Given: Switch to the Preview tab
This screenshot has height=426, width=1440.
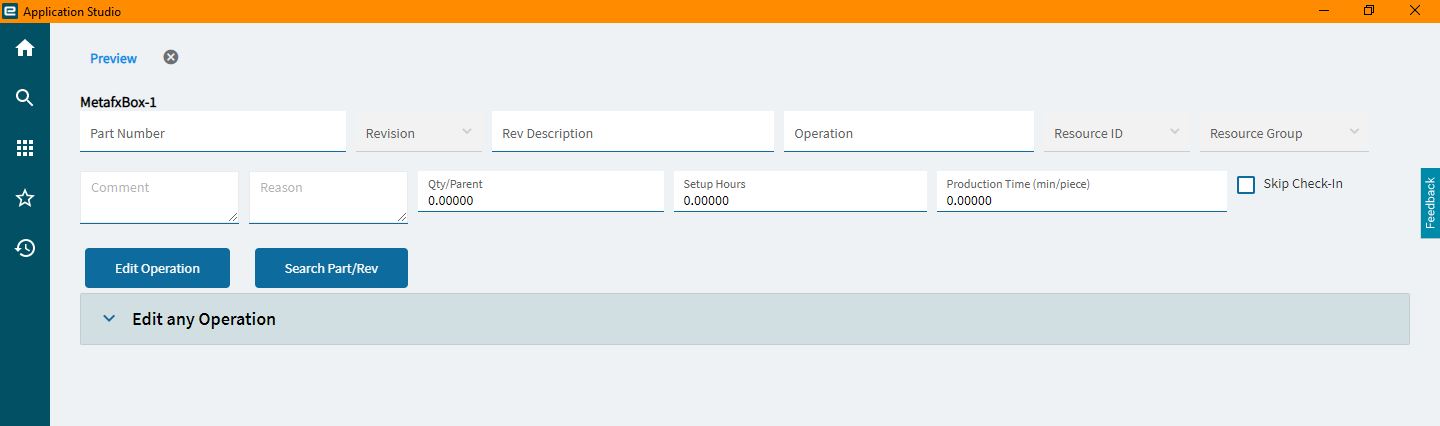Looking at the screenshot, I should point(113,58).
